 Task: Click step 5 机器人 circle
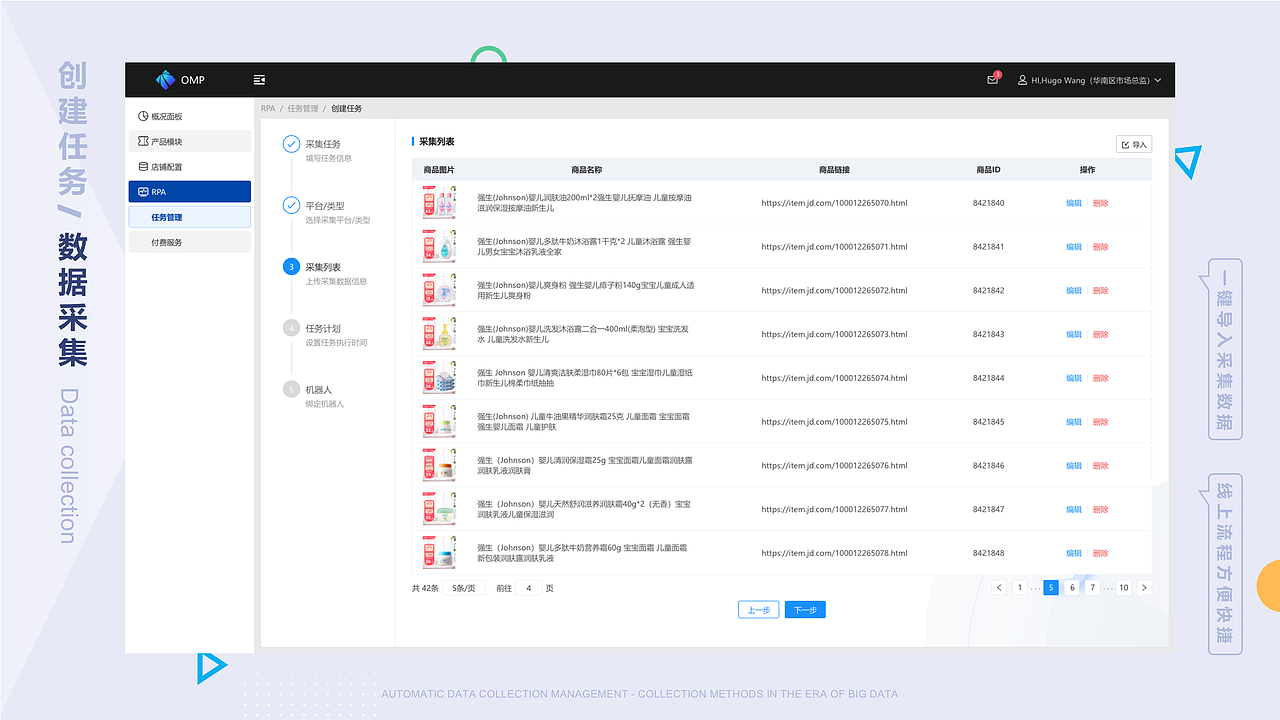pos(291,389)
